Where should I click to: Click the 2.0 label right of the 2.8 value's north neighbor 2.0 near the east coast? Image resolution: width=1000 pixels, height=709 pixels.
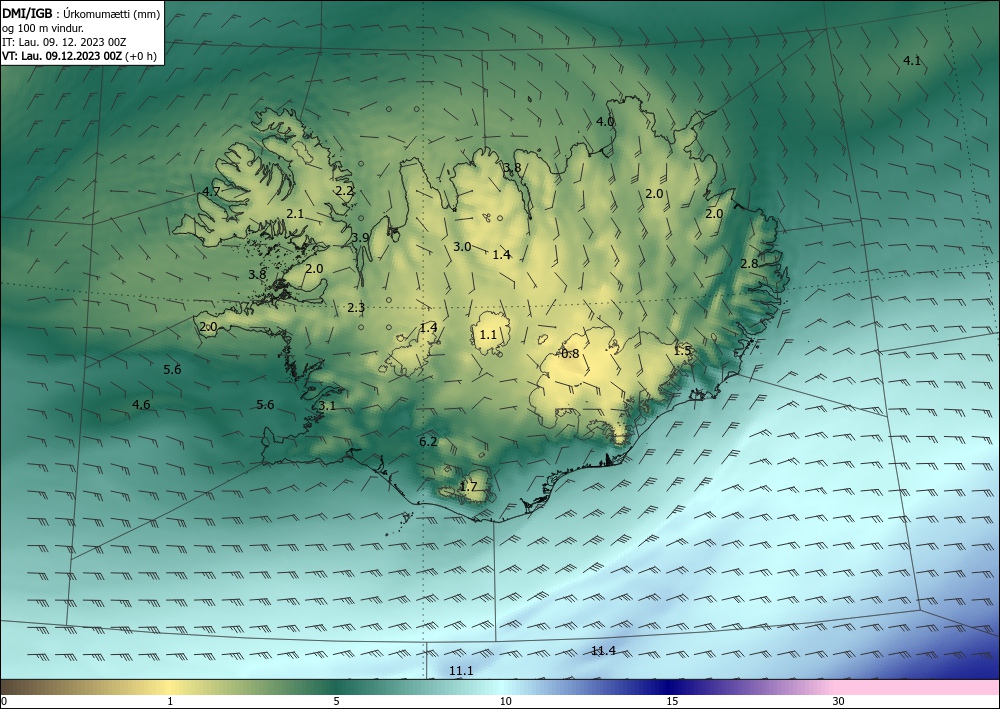tap(714, 214)
